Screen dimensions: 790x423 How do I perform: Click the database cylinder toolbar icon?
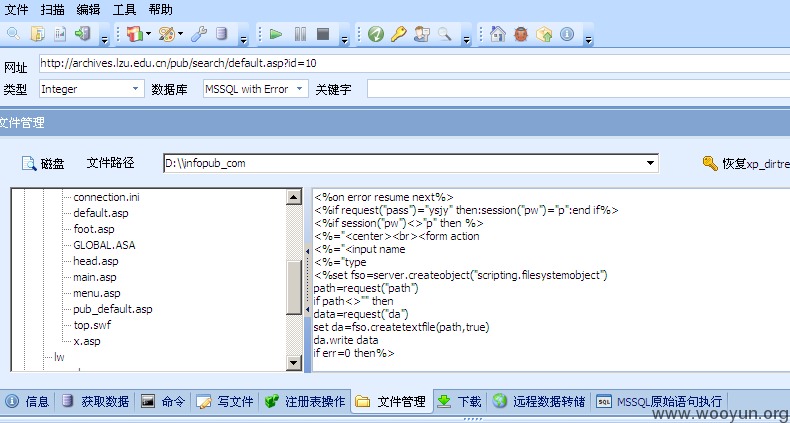click(221, 34)
